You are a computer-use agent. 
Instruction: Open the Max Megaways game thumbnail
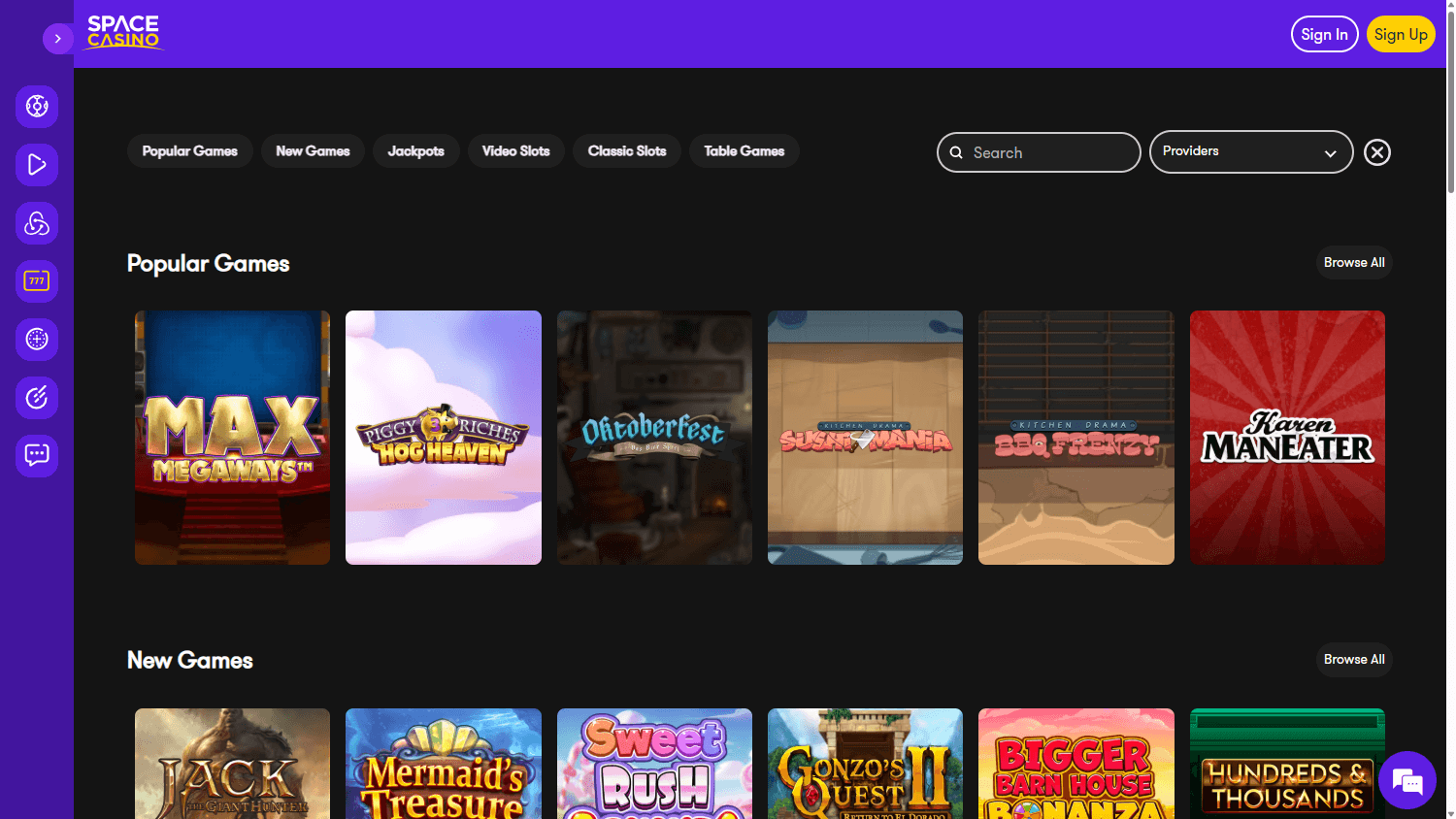tap(232, 437)
